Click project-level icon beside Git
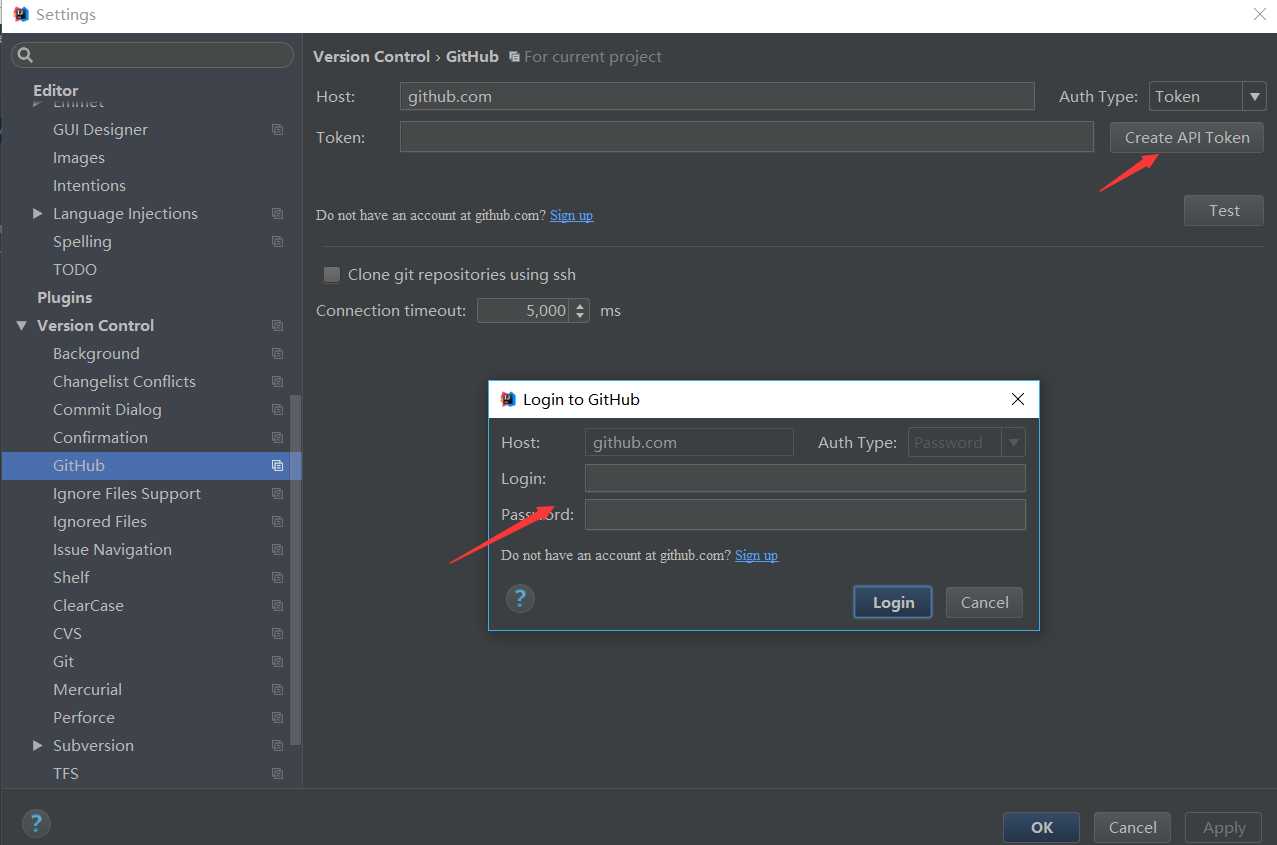Viewport: 1277px width, 845px height. pyautogui.click(x=277, y=662)
